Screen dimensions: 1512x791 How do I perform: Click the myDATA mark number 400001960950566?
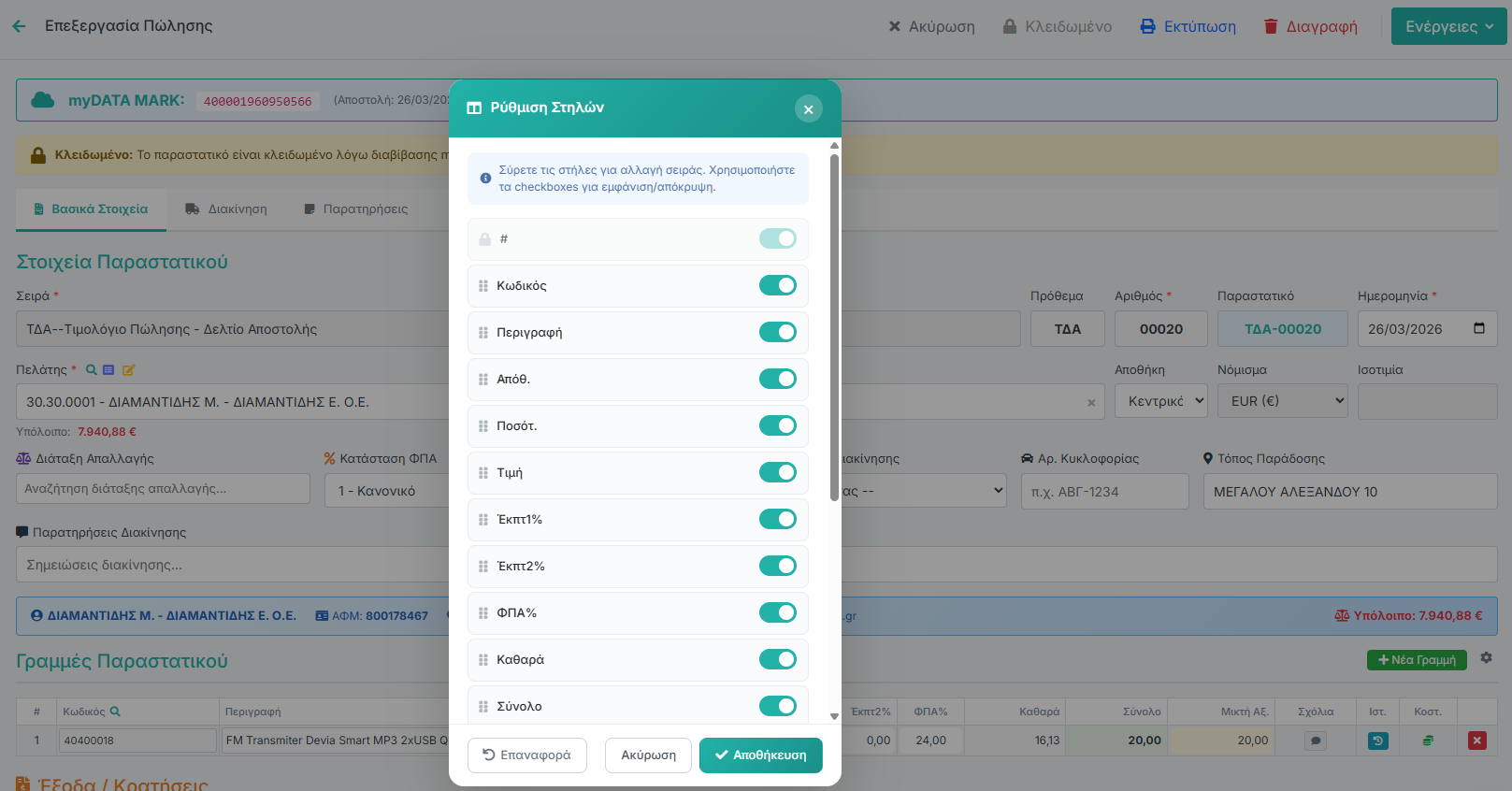(258, 101)
